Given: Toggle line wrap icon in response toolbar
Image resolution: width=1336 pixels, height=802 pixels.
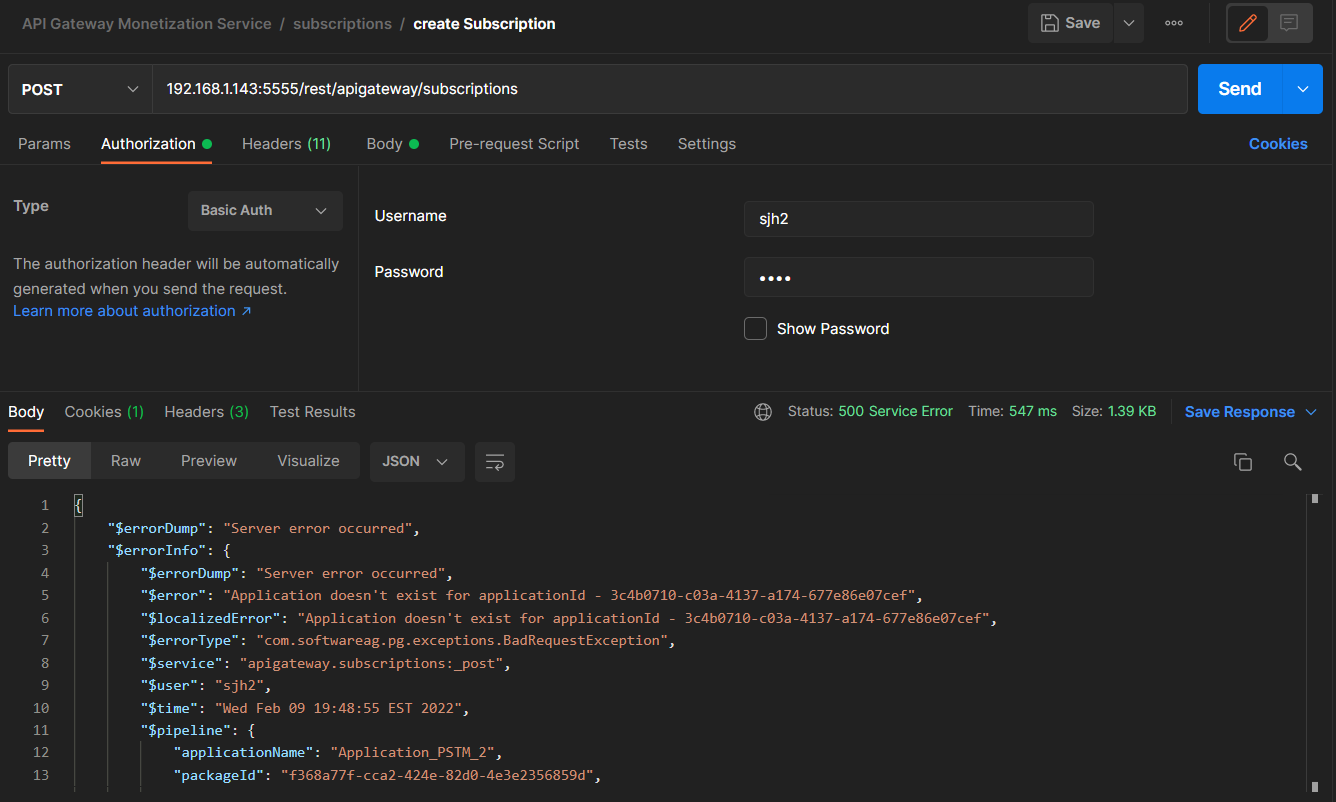Looking at the screenshot, I should [494, 462].
